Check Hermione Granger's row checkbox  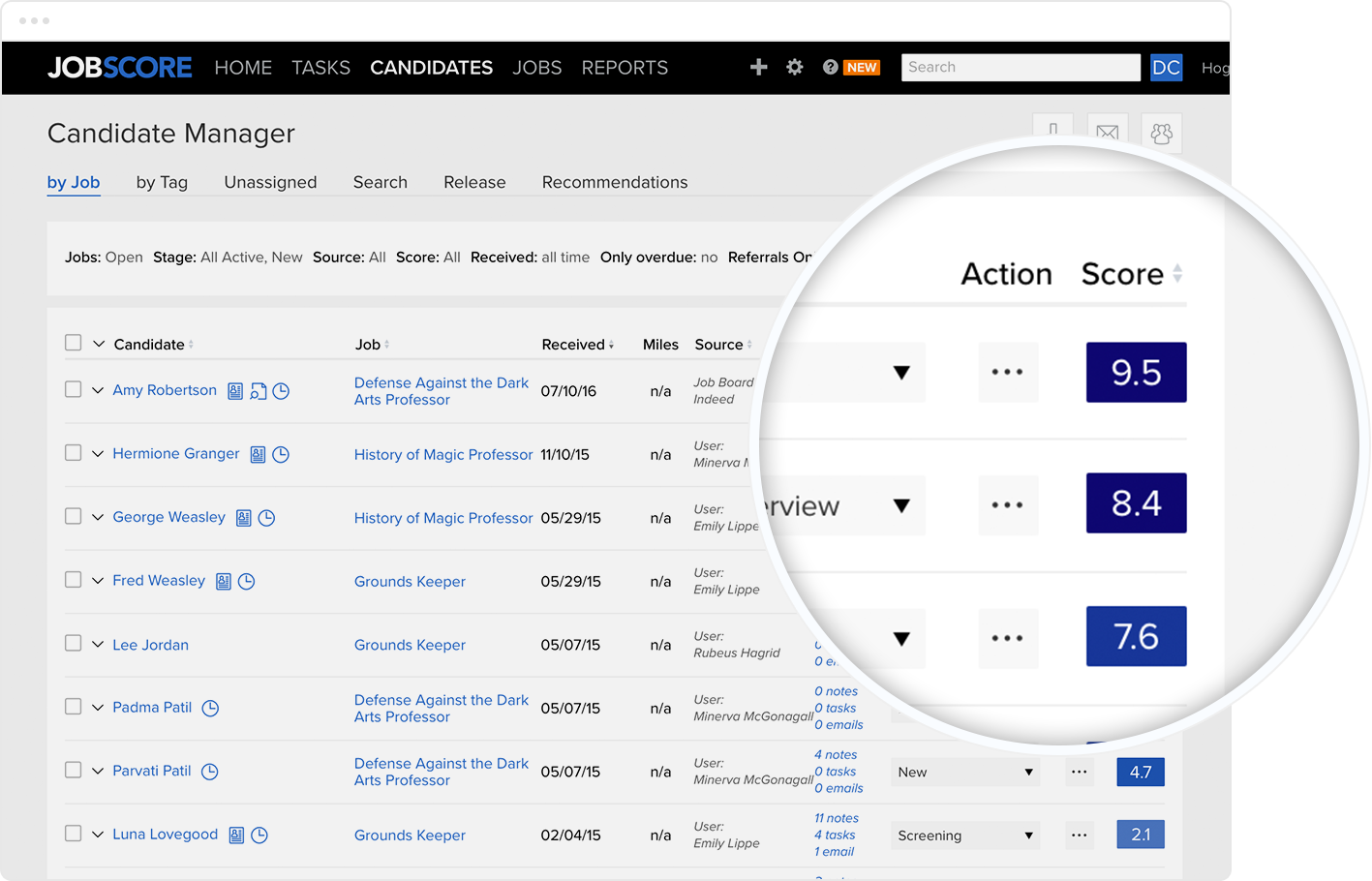pyautogui.click(x=73, y=452)
